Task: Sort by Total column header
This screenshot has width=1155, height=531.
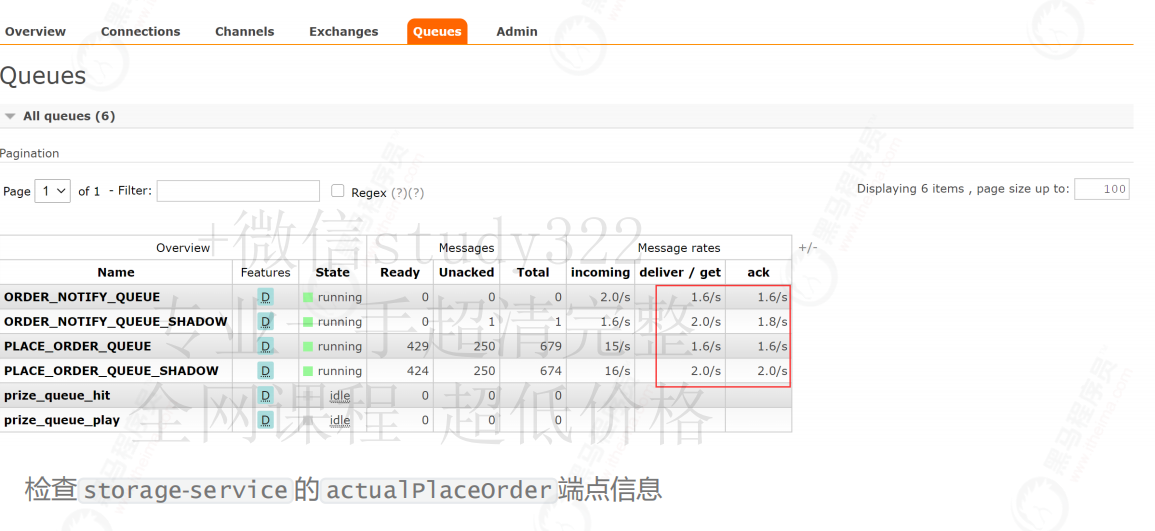Action: coord(533,272)
